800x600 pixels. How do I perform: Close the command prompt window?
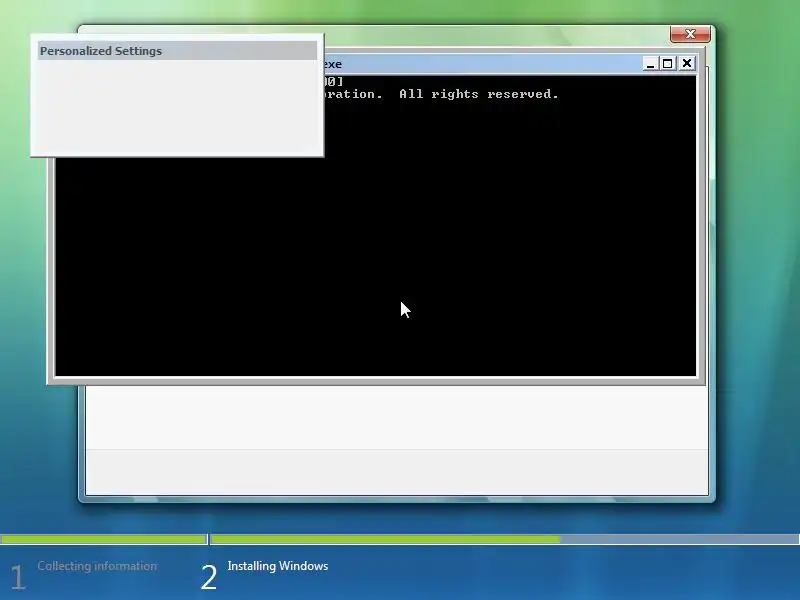click(687, 64)
